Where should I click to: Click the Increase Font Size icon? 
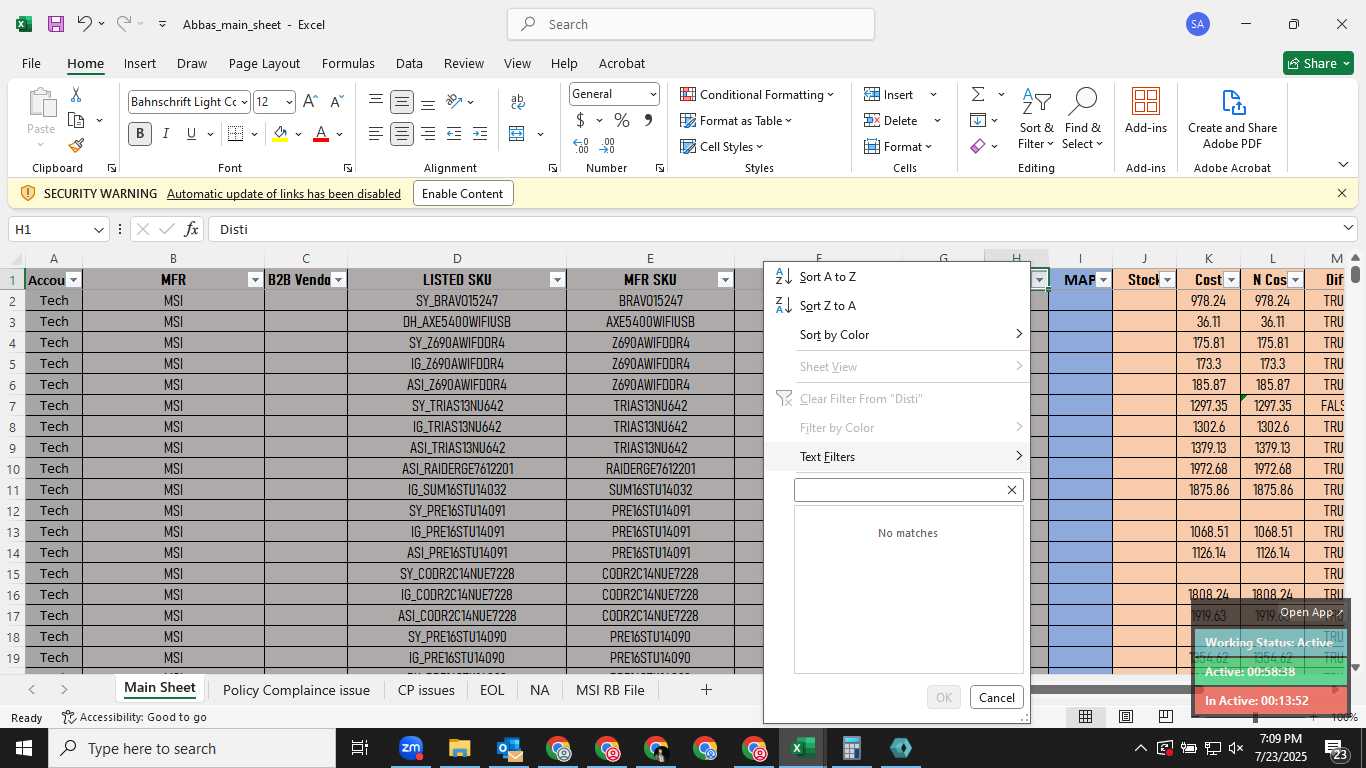310,101
